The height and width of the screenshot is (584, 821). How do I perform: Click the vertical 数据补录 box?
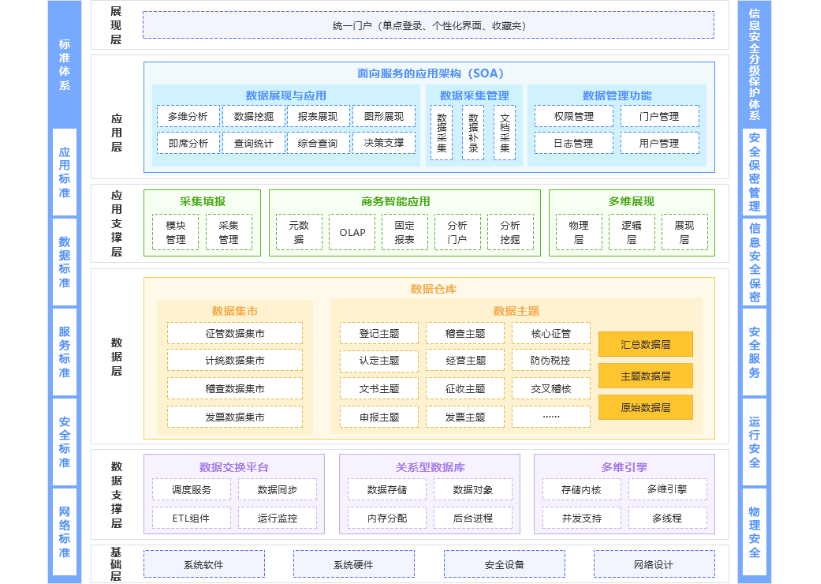click(x=474, y=132)
